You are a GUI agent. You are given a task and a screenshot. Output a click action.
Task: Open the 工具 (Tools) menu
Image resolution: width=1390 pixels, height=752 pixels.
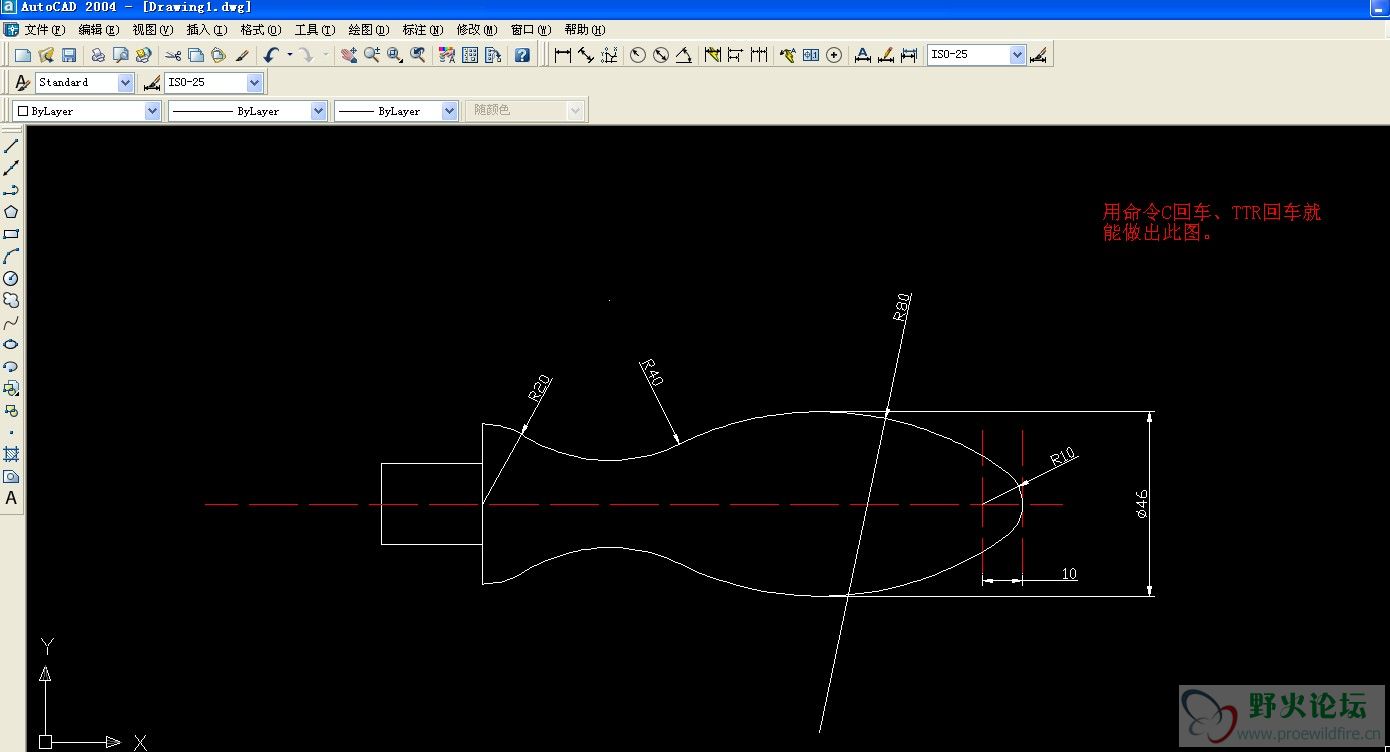click(x=314, y=30)
